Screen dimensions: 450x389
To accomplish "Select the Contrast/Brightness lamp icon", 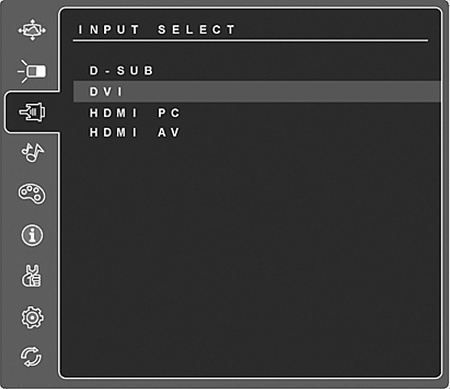I will pyautogui.click(x=32, y=71).
